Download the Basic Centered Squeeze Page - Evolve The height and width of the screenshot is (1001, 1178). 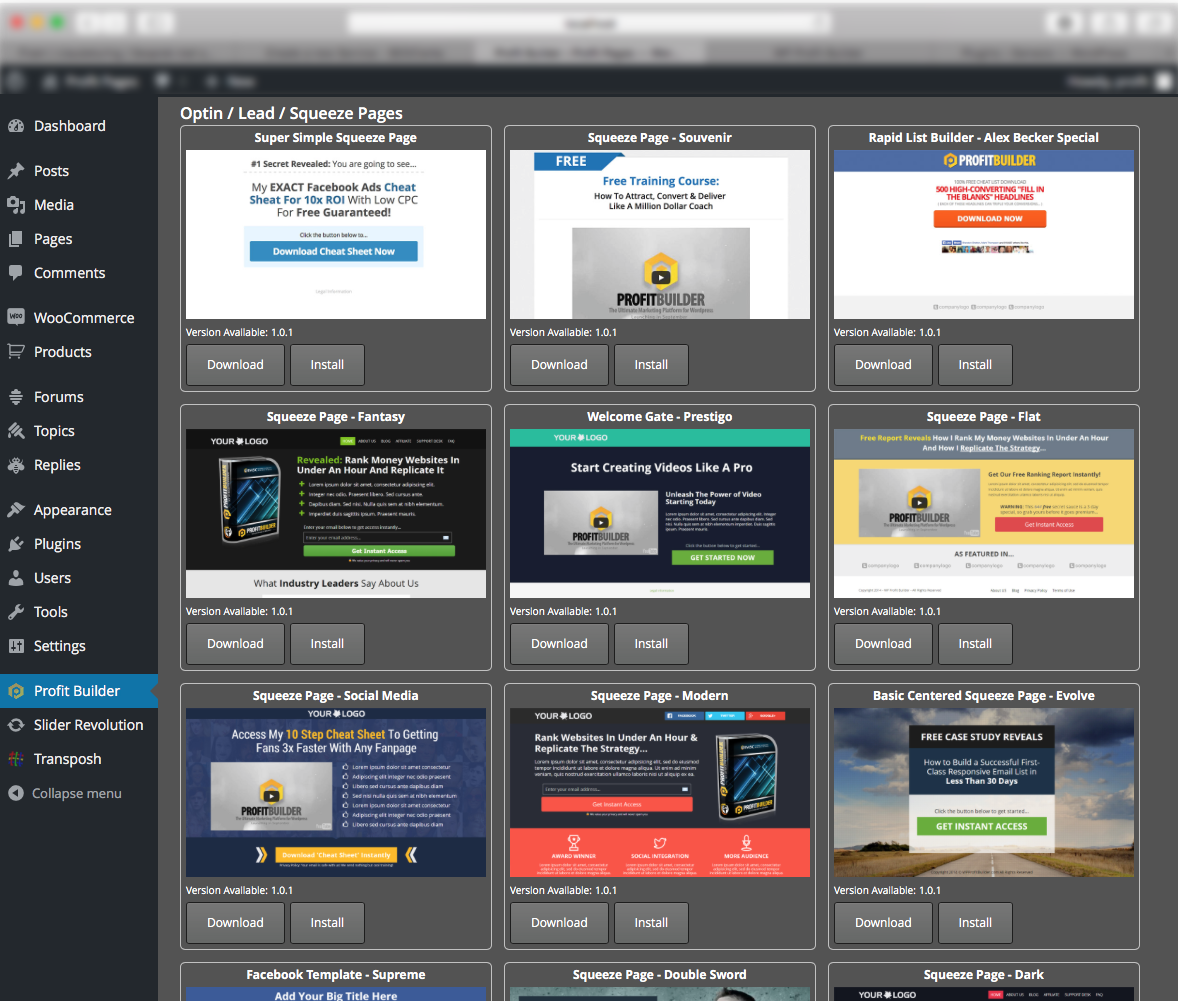(x=883, y=923)
